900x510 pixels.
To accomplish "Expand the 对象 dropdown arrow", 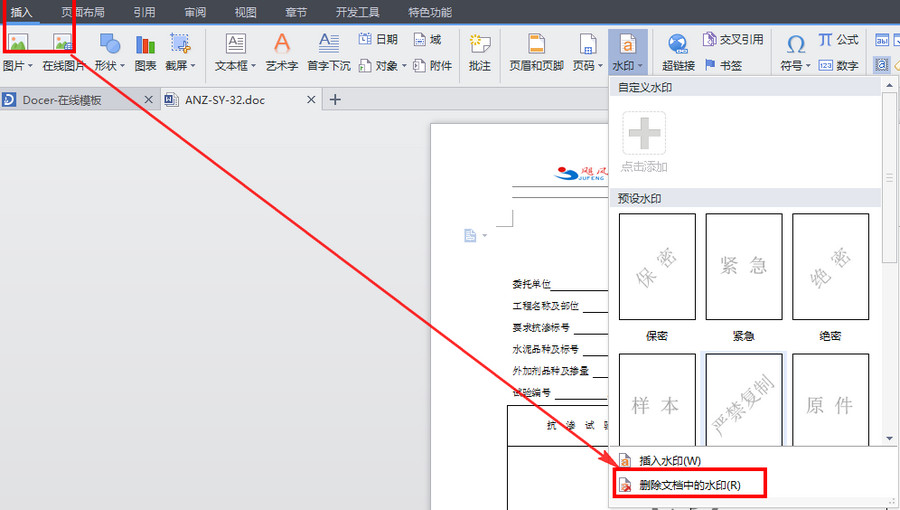I will click(x=404, y=65).
